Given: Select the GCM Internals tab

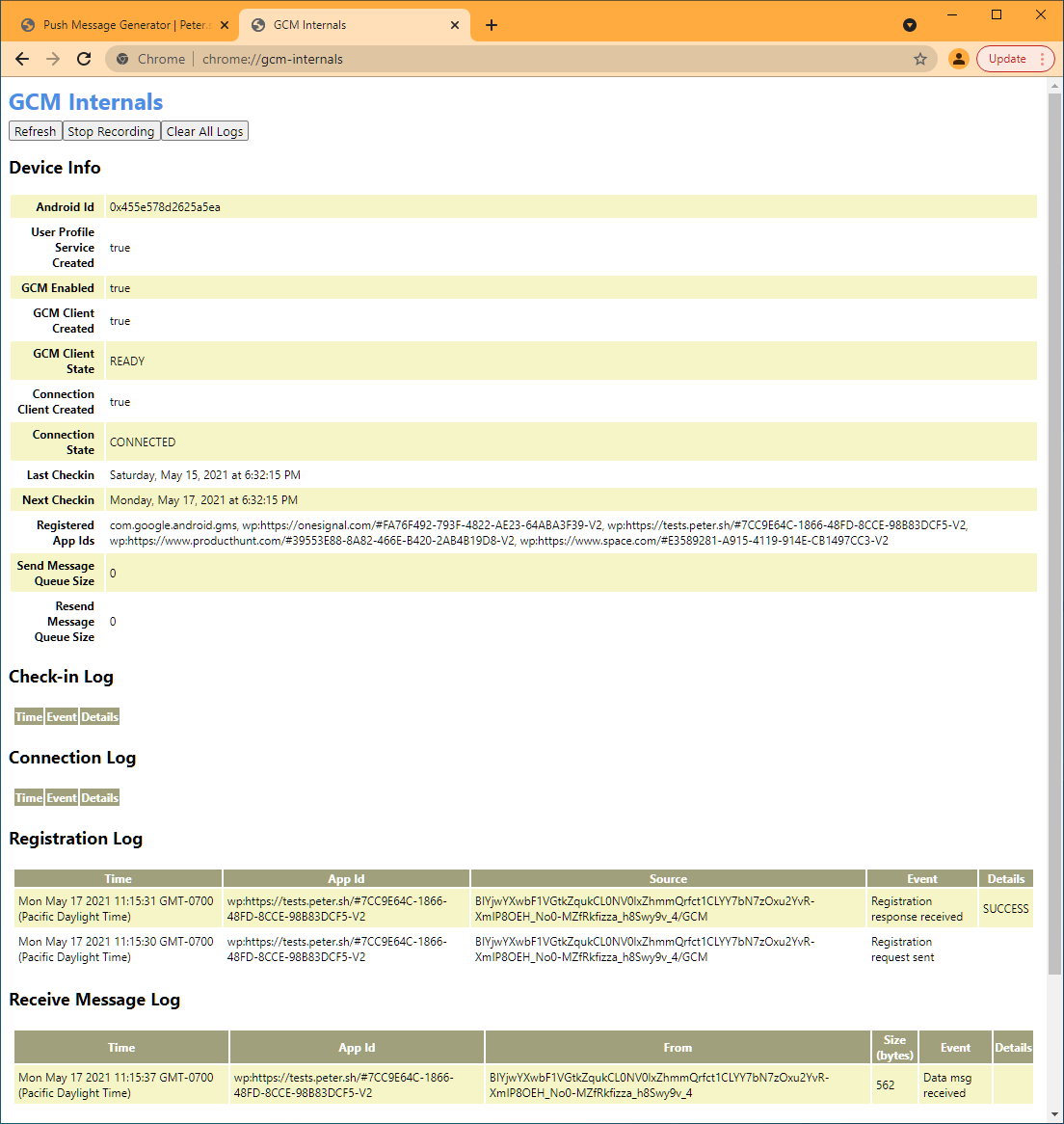Looking at the screenshot, I should click(x=355, y=25).
